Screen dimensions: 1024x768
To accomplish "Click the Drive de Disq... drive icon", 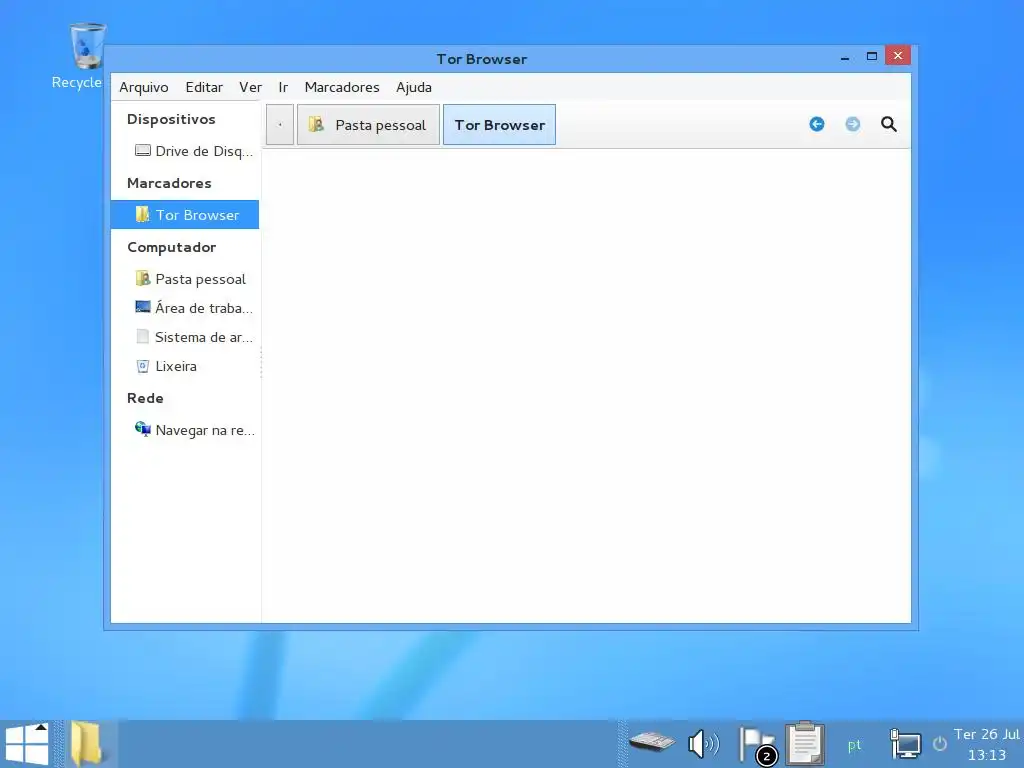I will coord(142,151).
